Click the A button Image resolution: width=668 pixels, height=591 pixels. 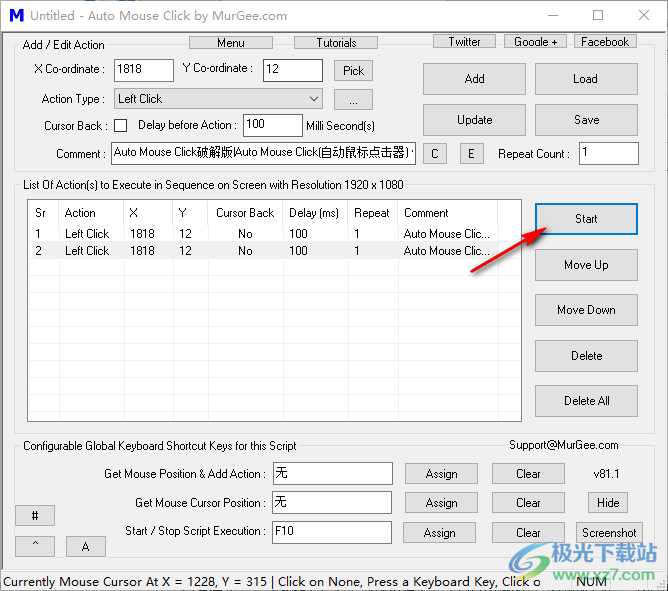[86, 546]
